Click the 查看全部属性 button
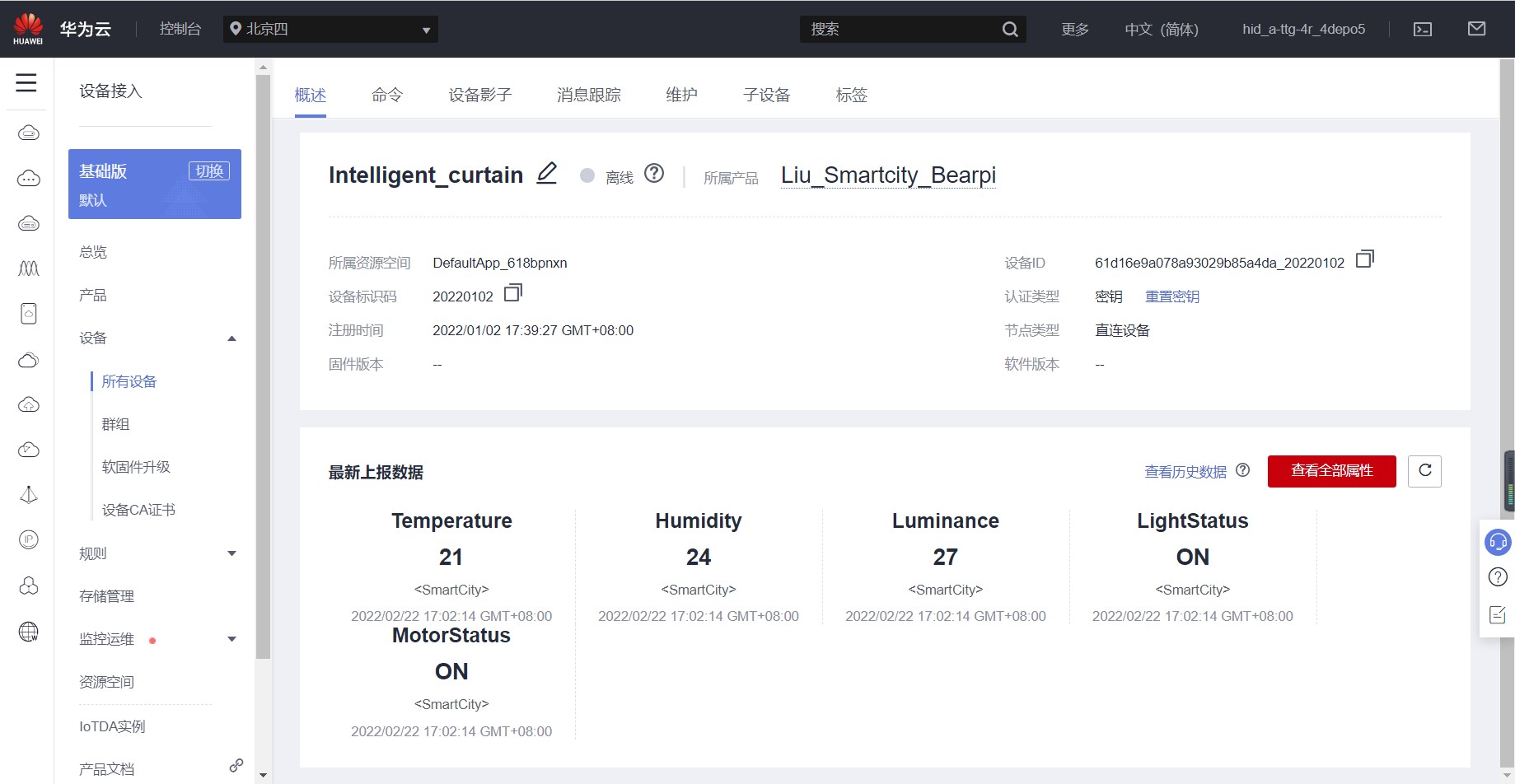The width and height of the screenshot is (1515, 784). (1331, 471)
